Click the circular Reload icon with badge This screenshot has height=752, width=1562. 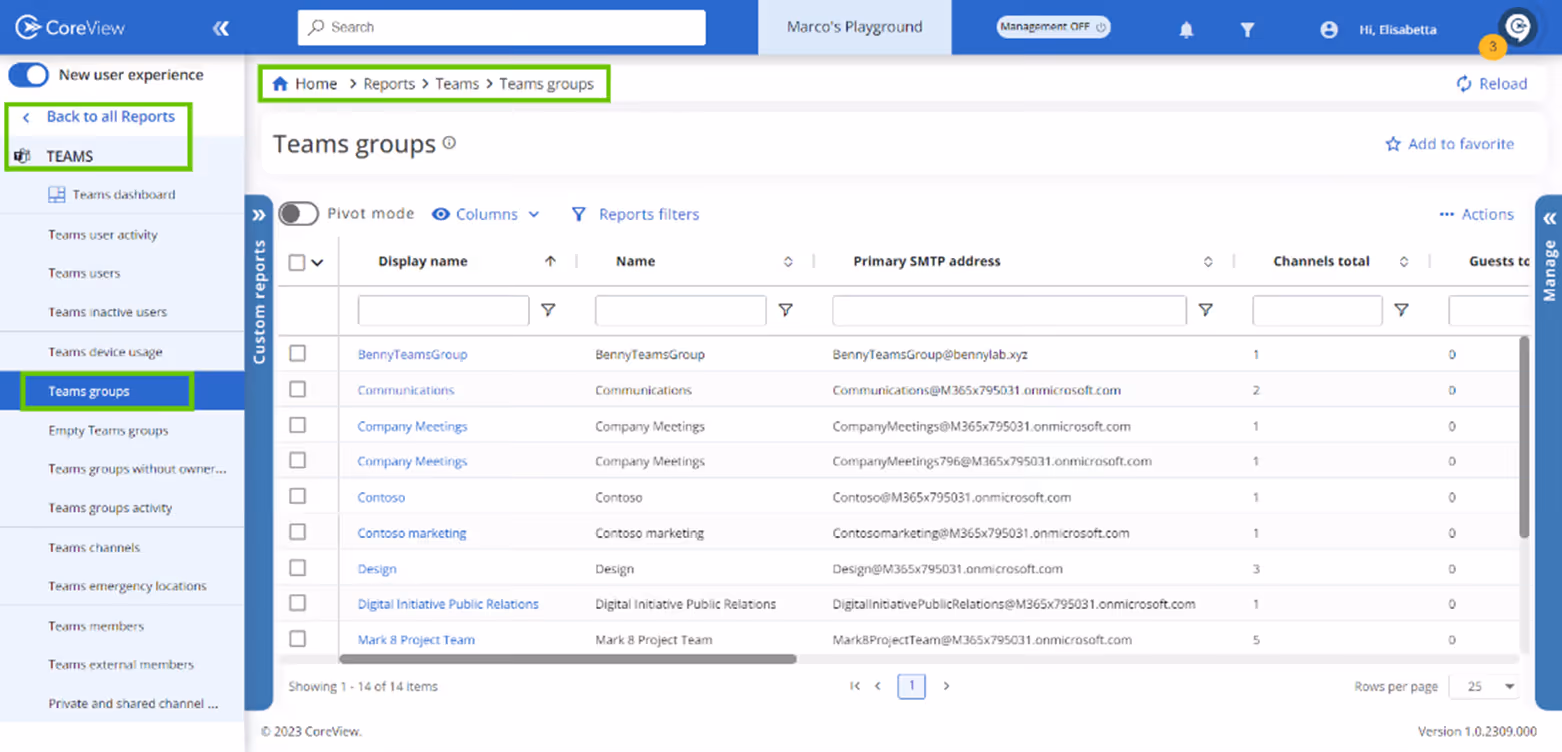coord(1516,27)
